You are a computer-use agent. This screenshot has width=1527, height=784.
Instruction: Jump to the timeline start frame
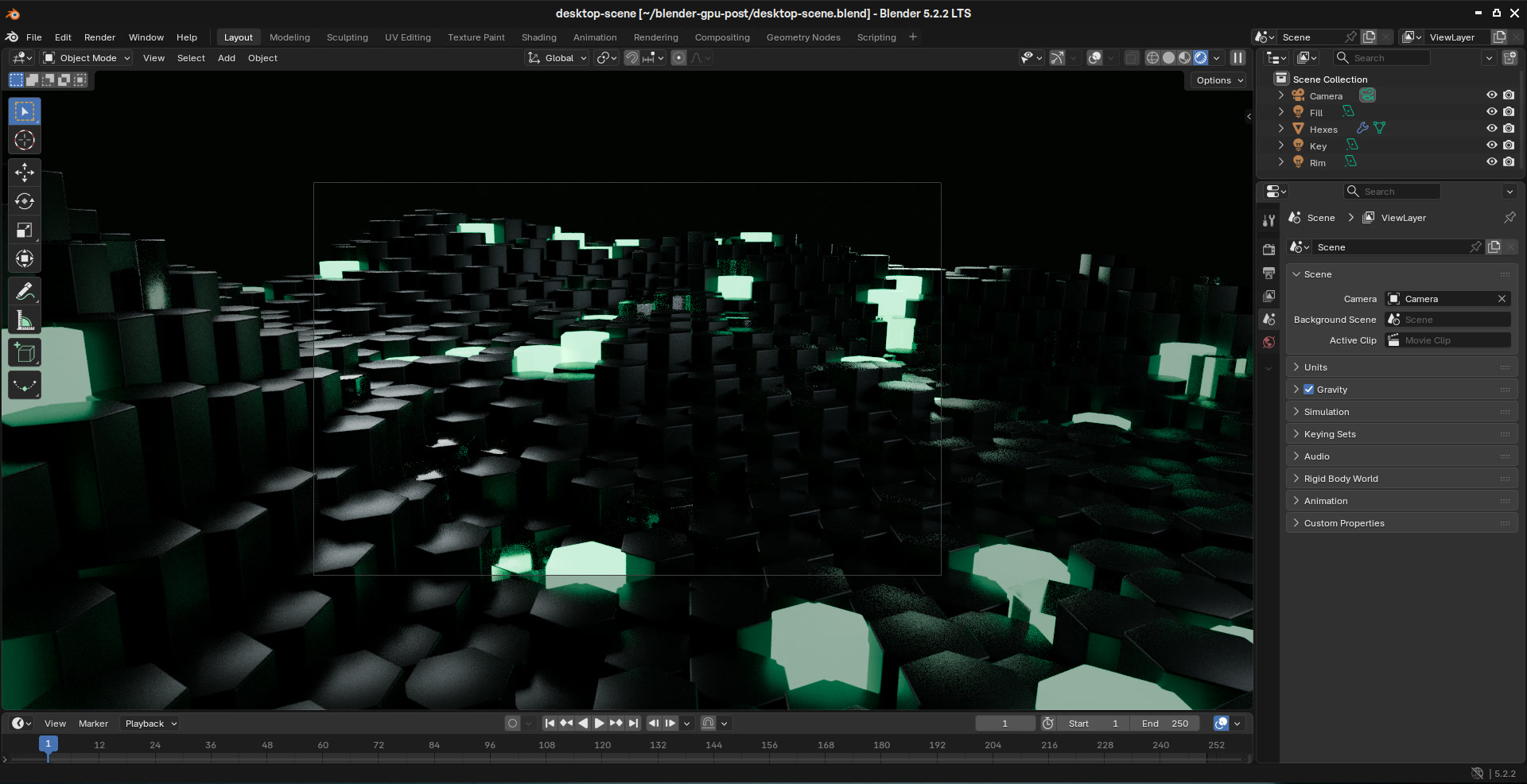(550, 724)
